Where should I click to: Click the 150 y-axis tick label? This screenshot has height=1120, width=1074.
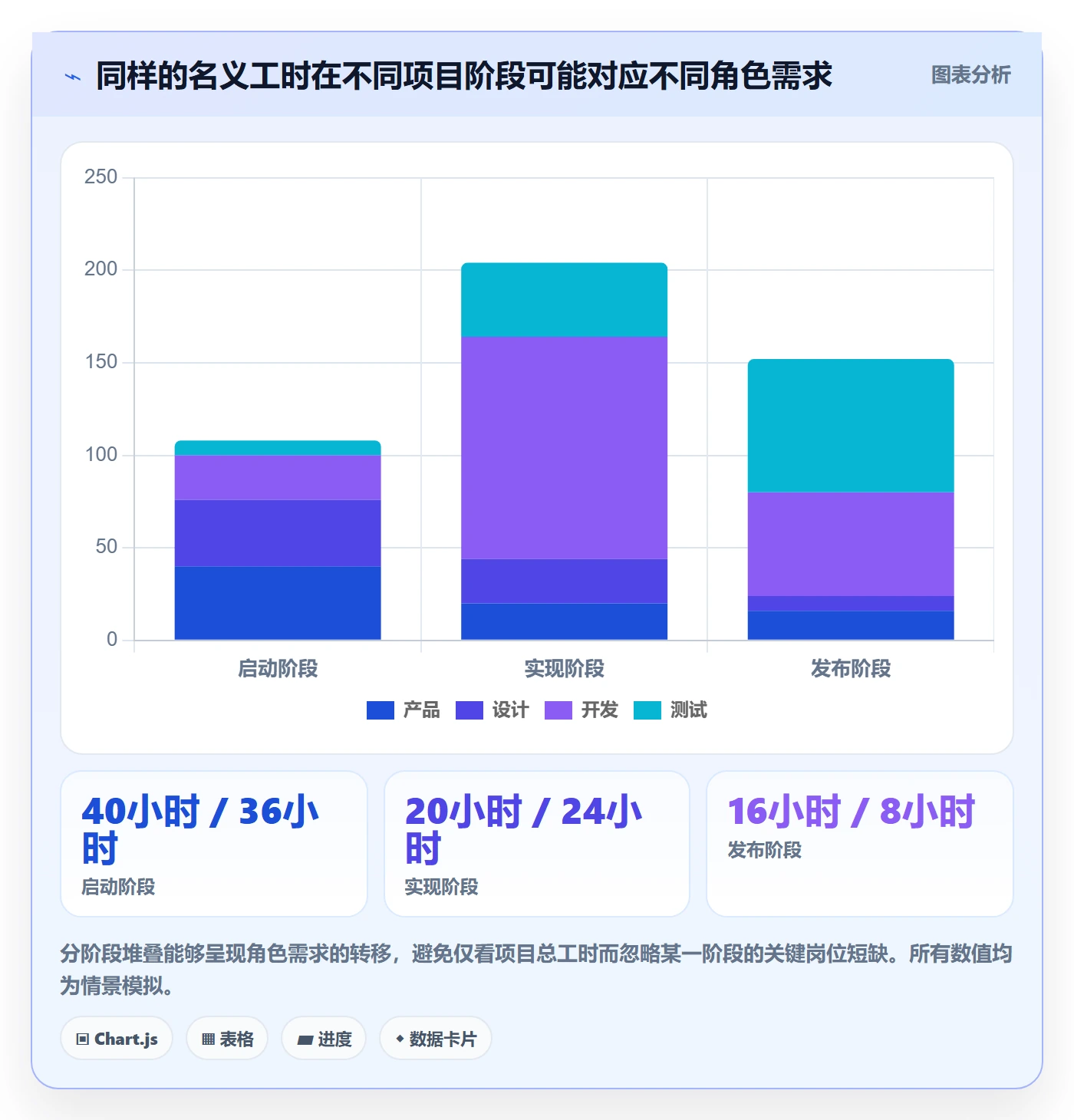coord(101,362)
